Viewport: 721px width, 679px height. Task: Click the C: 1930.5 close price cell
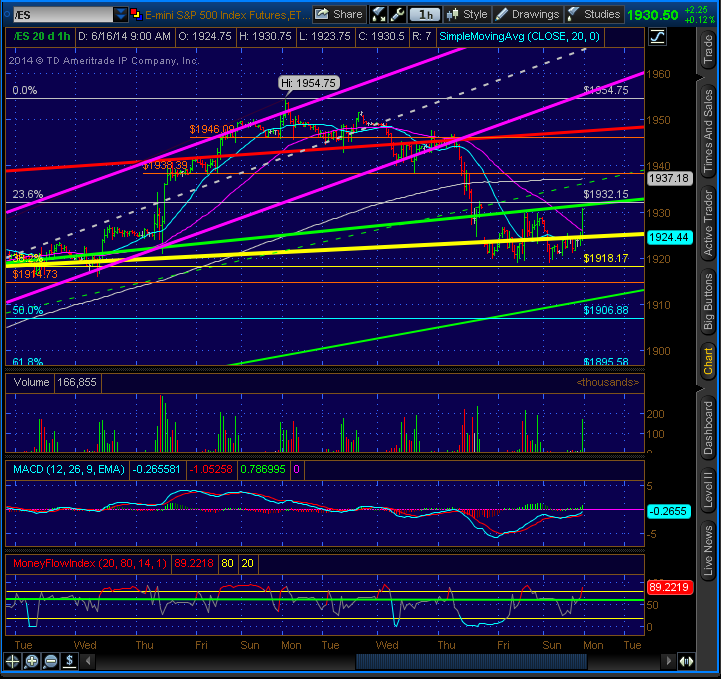tap(381, 36)
